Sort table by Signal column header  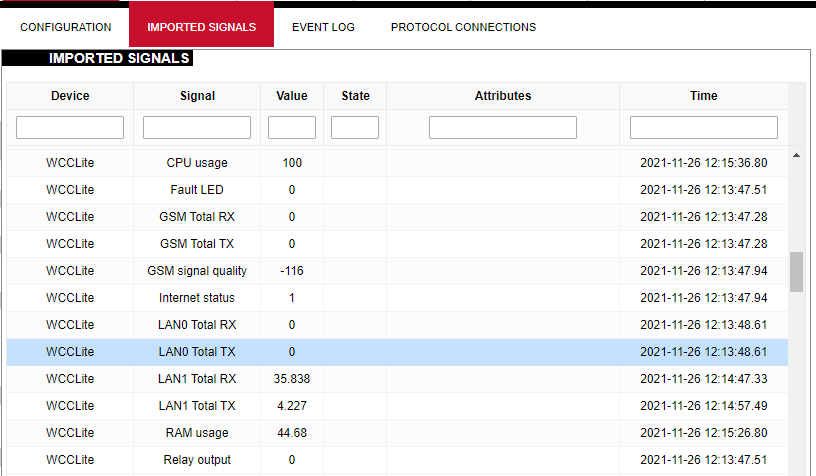click(x=197, y=96)
